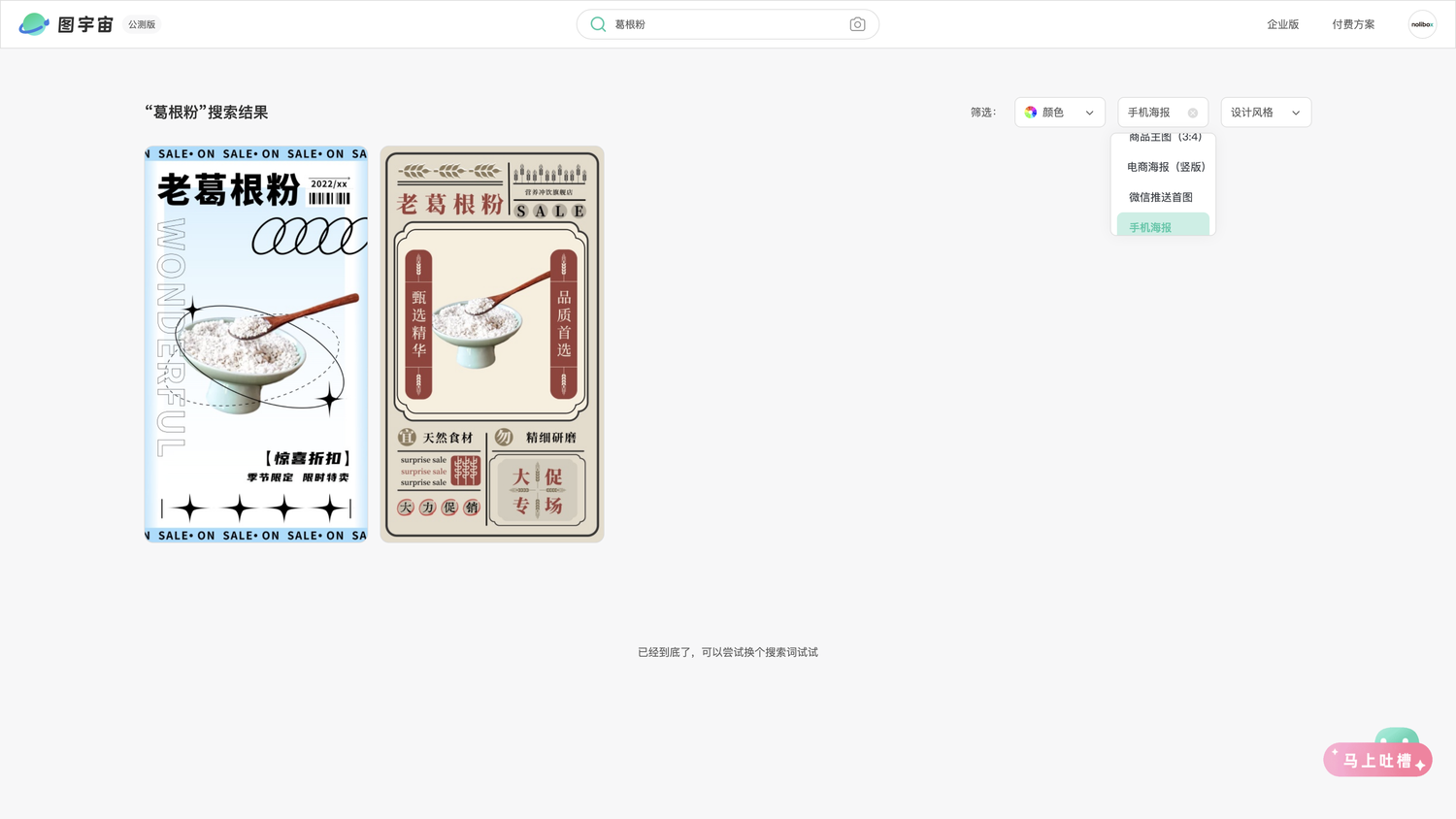Click the search magnifier icon
The image size is (1456, 819).
598,24
